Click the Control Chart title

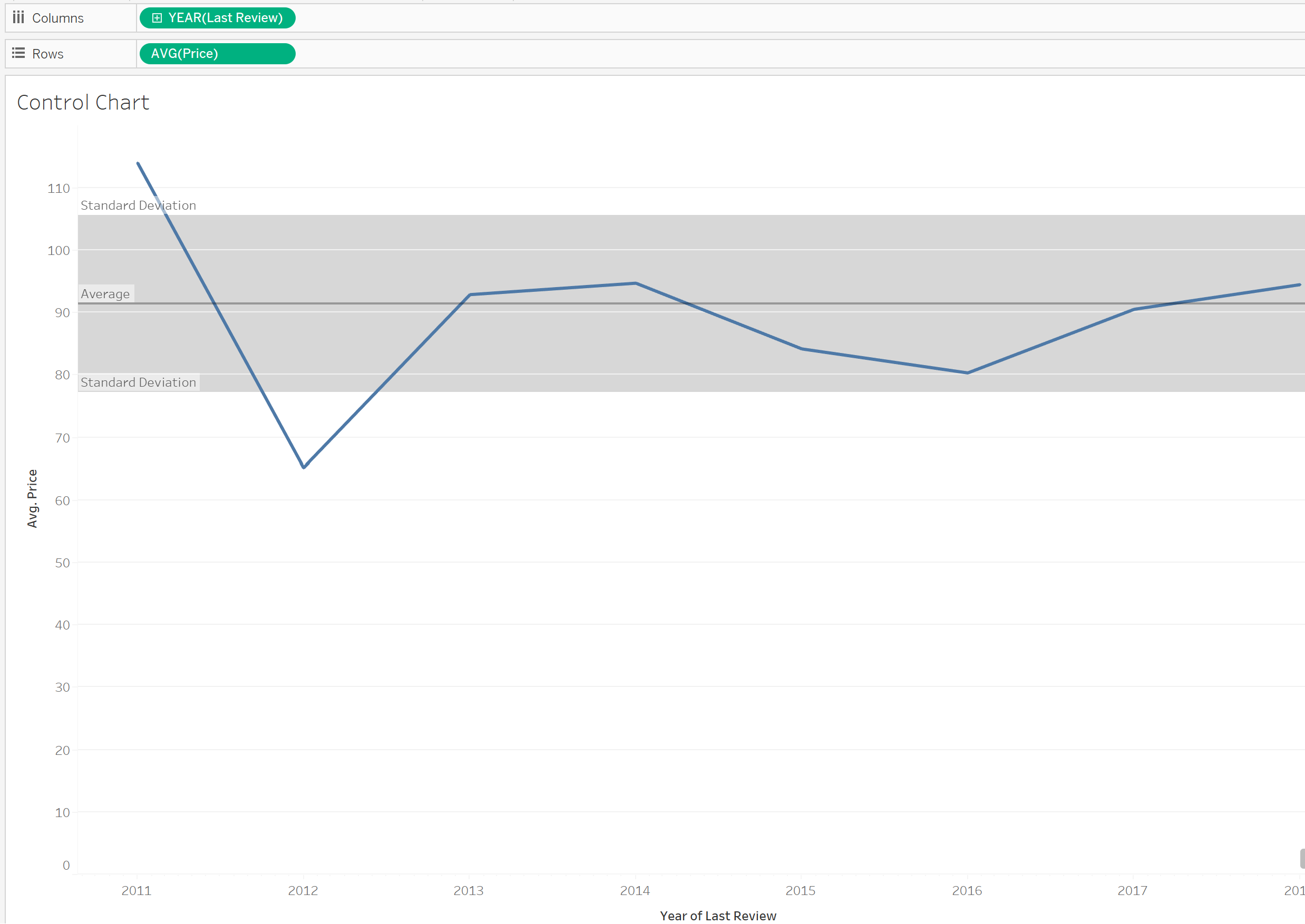coord(83,103)
